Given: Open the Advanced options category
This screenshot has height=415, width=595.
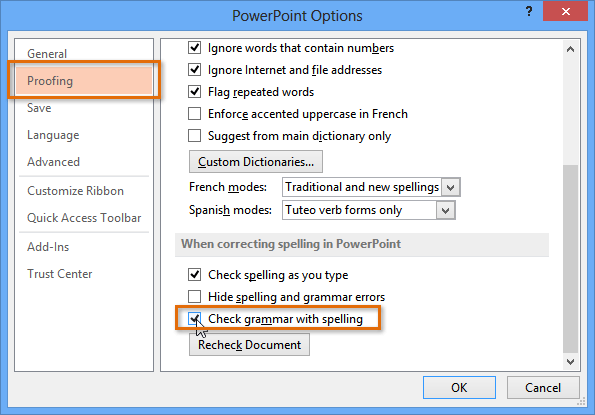Looking at the screenshot, I should click(84, 162).
